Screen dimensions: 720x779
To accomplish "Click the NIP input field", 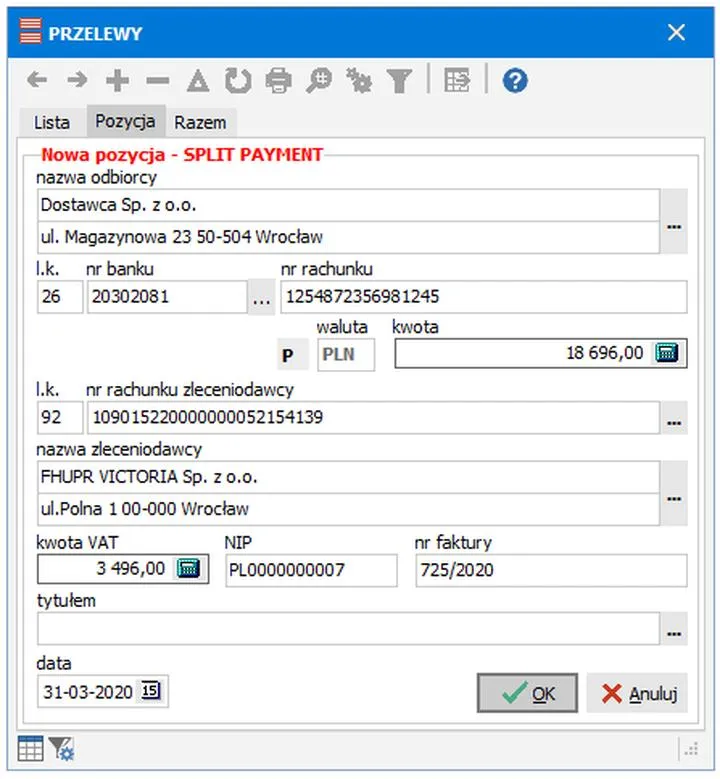I will pyautogui.click(x=311, y=570).
